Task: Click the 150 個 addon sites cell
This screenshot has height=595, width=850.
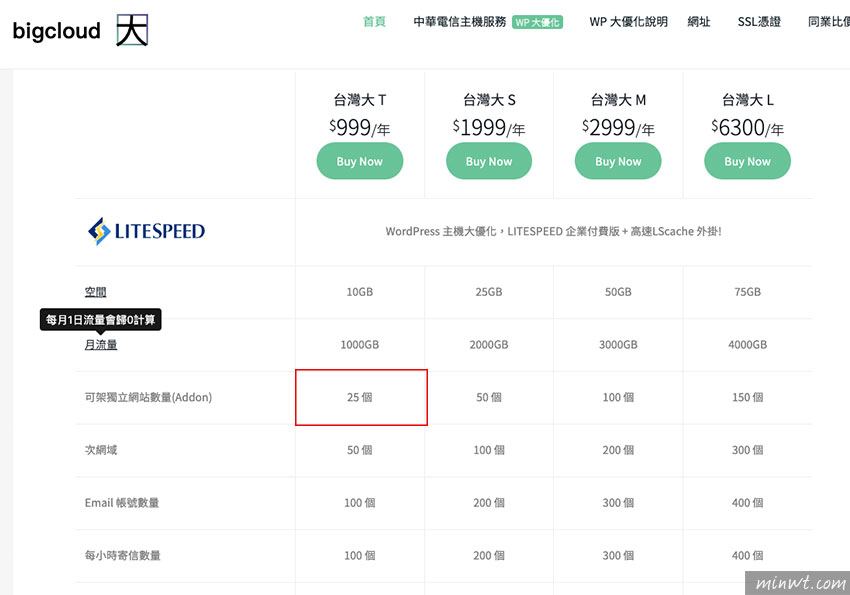Action: (748, 397)
